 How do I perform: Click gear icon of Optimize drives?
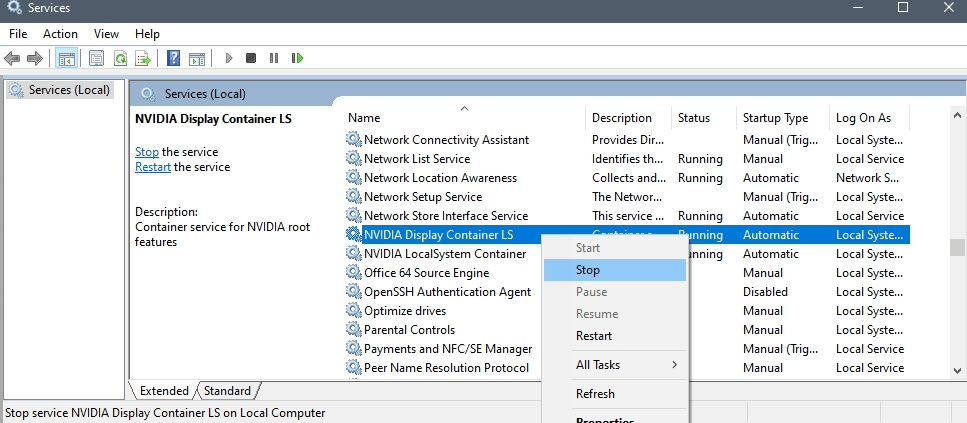[353, 311]
